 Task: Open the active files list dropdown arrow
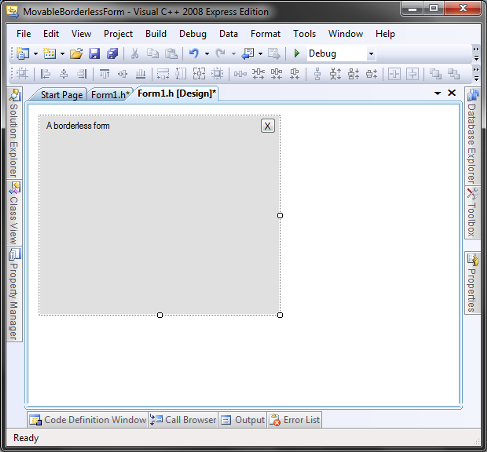437,93
